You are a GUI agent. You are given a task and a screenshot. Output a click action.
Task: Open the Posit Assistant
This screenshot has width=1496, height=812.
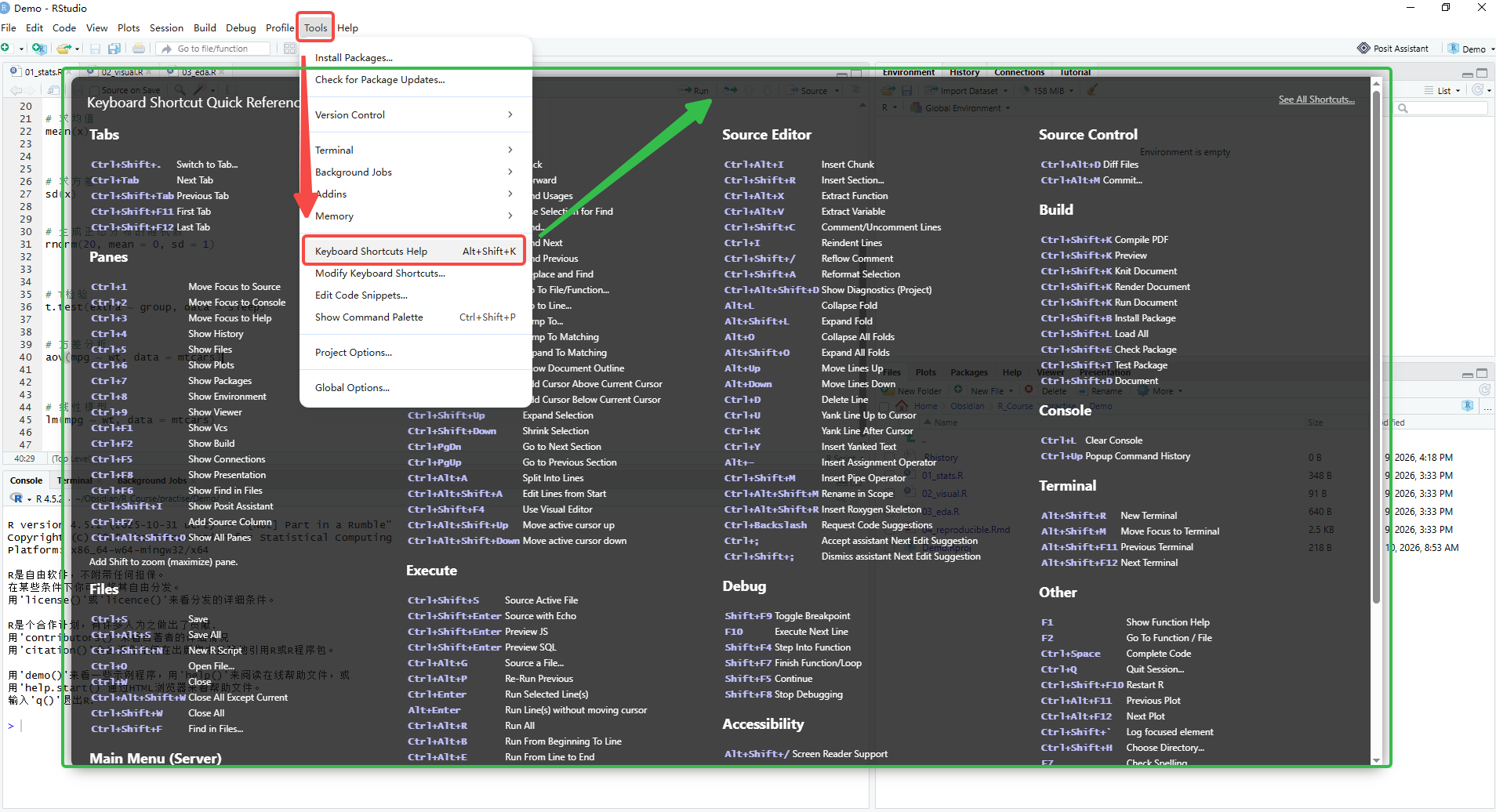[x=1393, y=49]
